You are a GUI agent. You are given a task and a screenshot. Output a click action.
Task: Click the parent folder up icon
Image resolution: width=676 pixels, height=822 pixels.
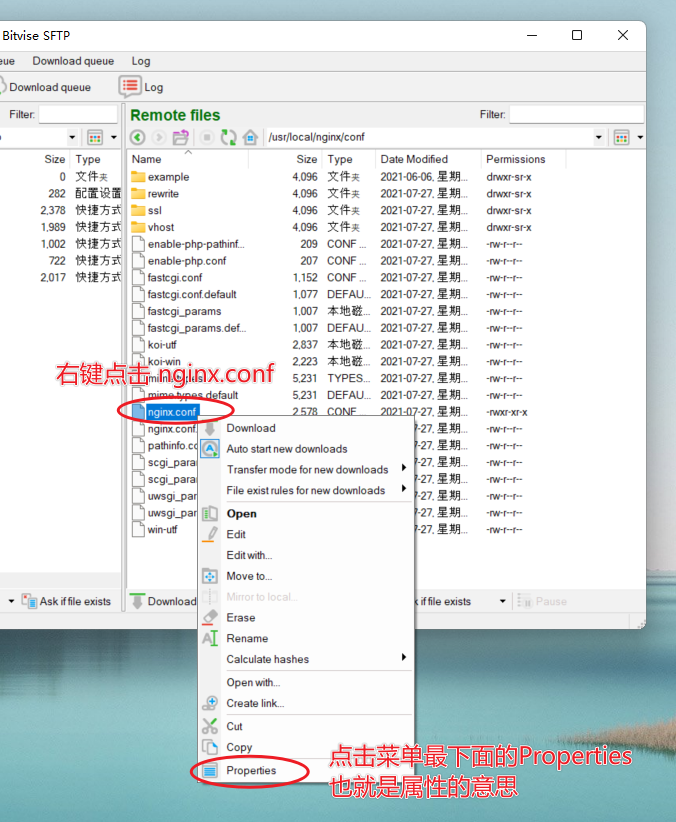point(180,137)
